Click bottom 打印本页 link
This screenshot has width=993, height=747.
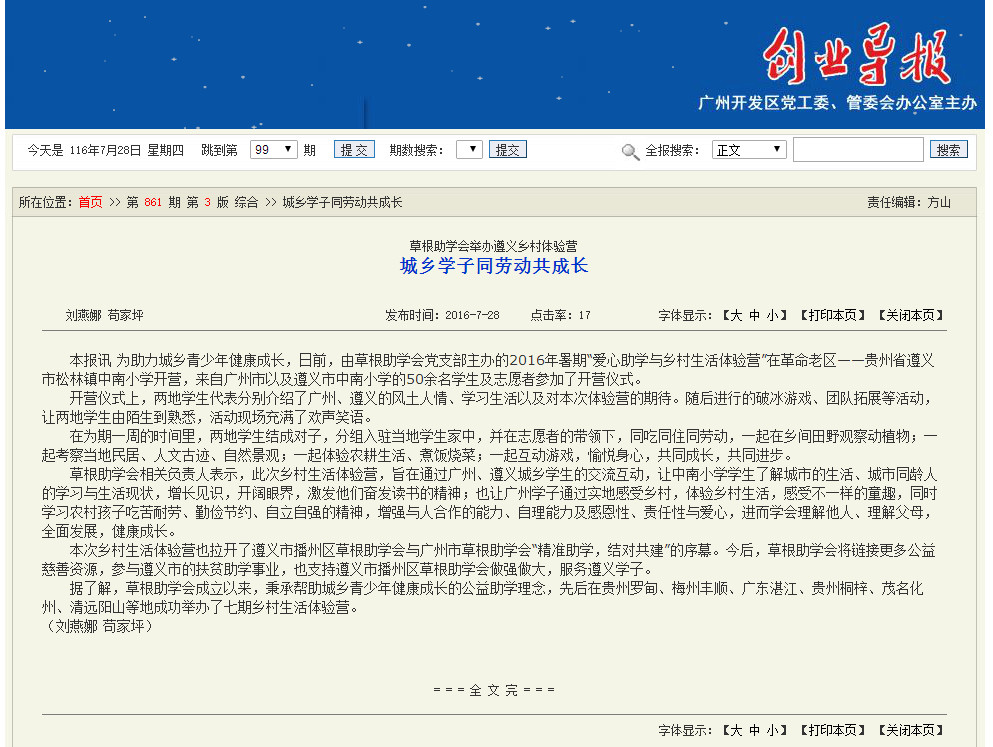coord(831,730)
